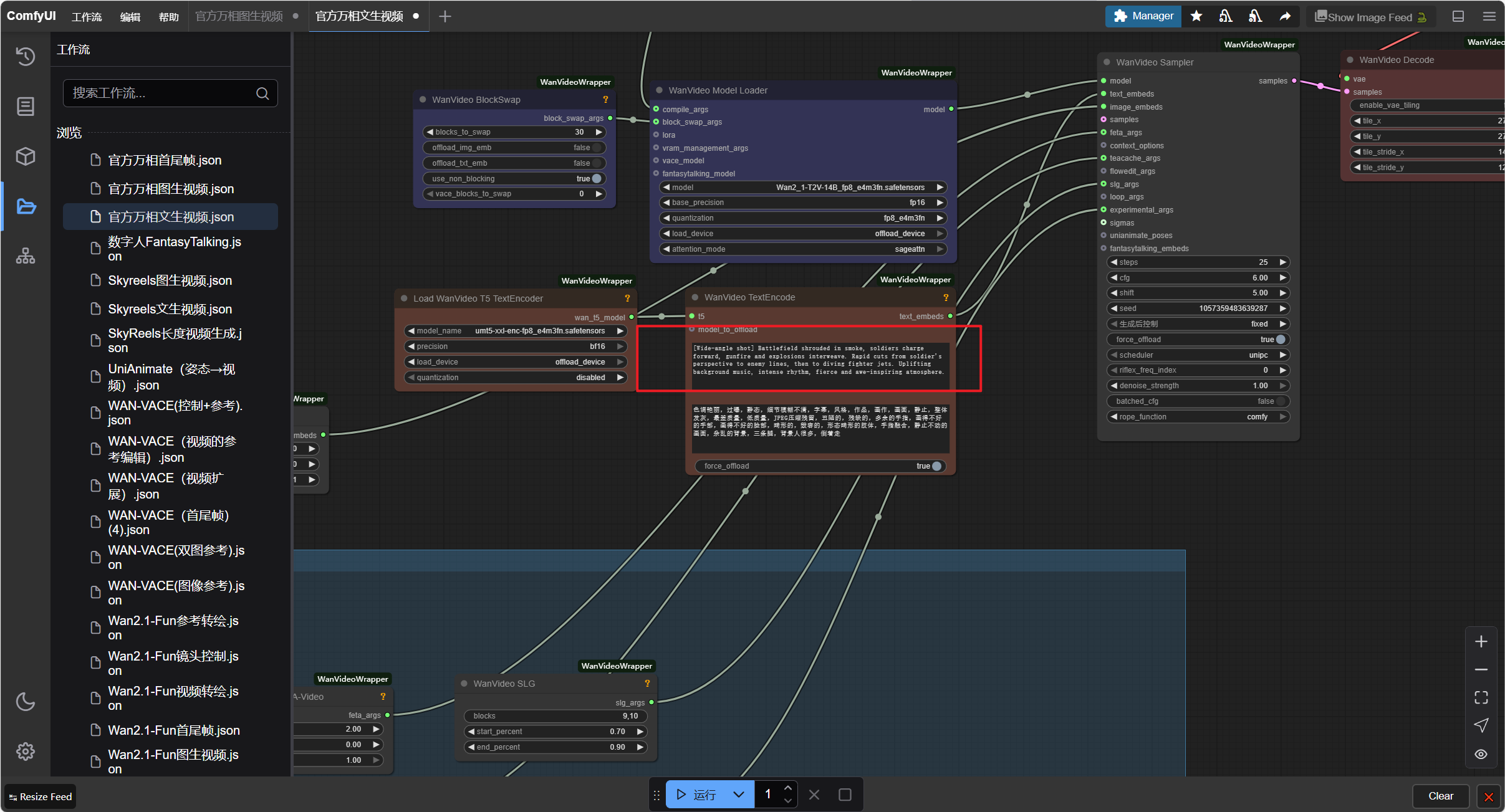Open model_name umt5-xxl-enc dropdown

click(515, 331)
